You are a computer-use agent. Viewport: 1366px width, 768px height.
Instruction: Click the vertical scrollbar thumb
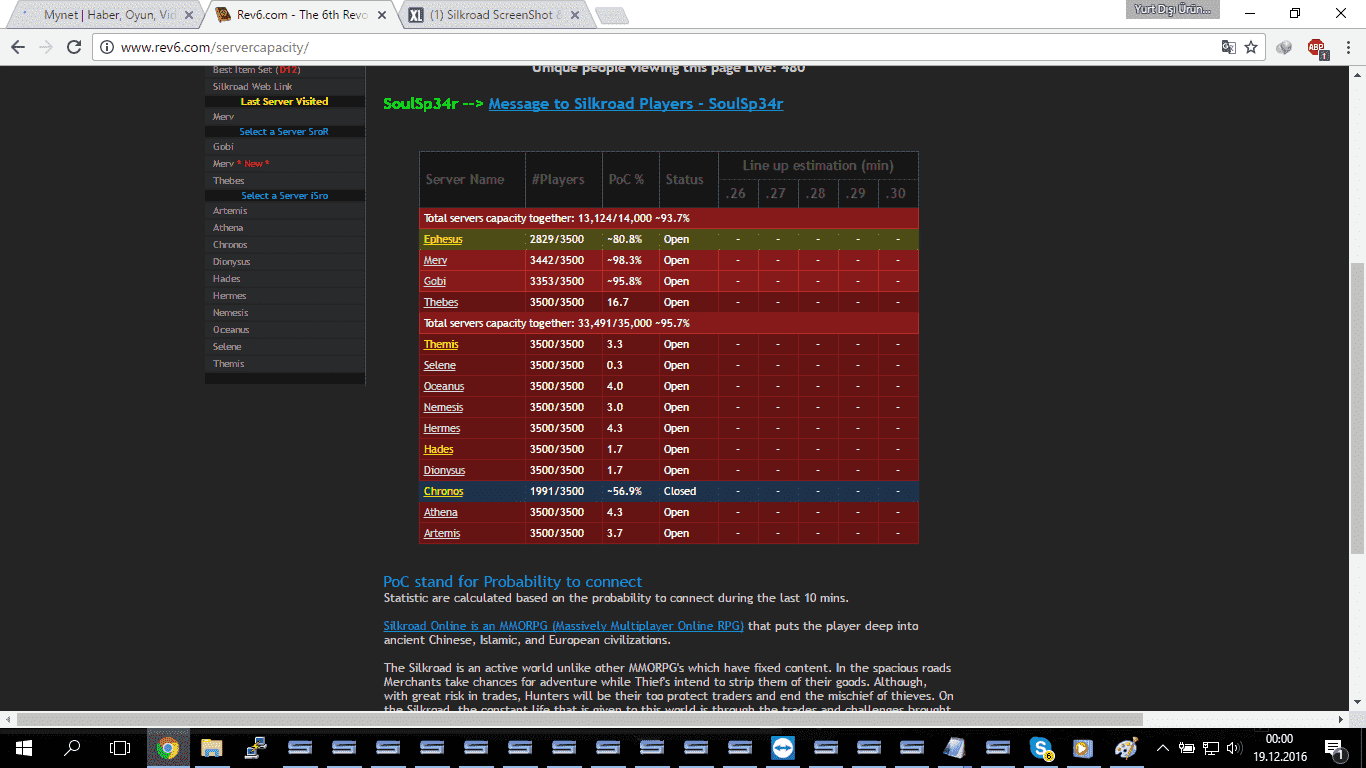click(1357, 408)
